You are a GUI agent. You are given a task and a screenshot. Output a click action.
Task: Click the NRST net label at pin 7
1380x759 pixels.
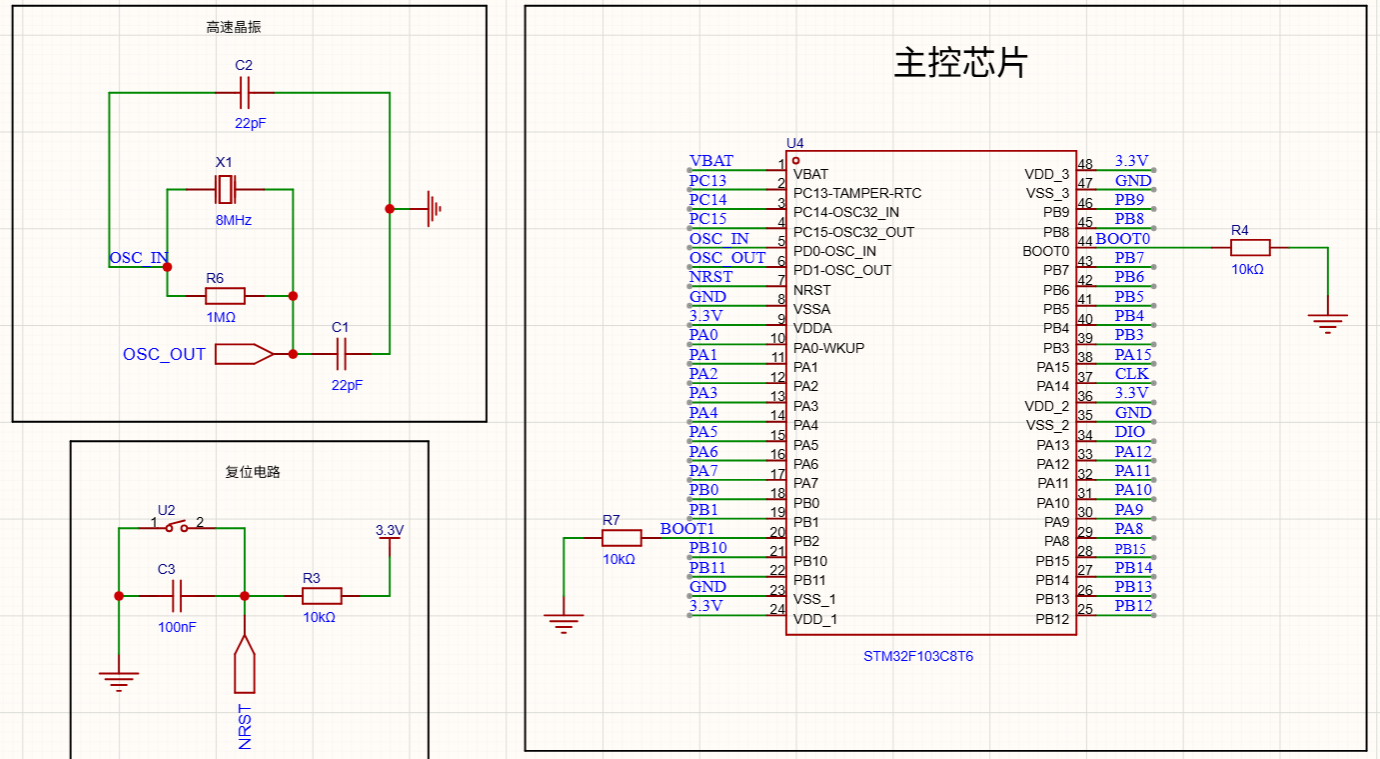pyautogui.click(x=711, y=277)
